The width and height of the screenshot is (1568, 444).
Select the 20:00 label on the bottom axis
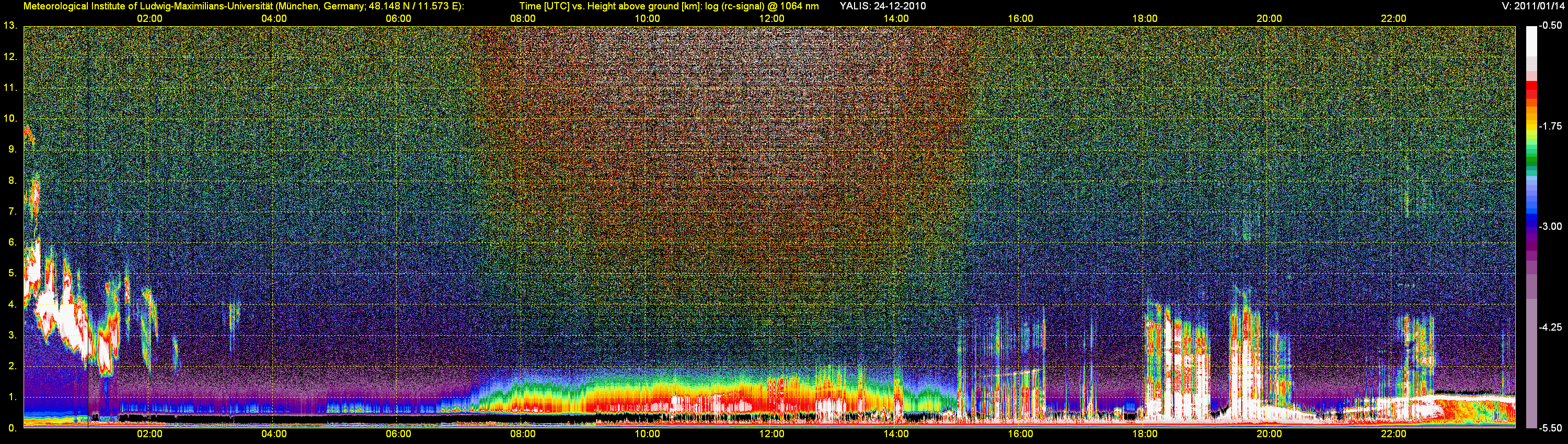[x=1269, y=434]
